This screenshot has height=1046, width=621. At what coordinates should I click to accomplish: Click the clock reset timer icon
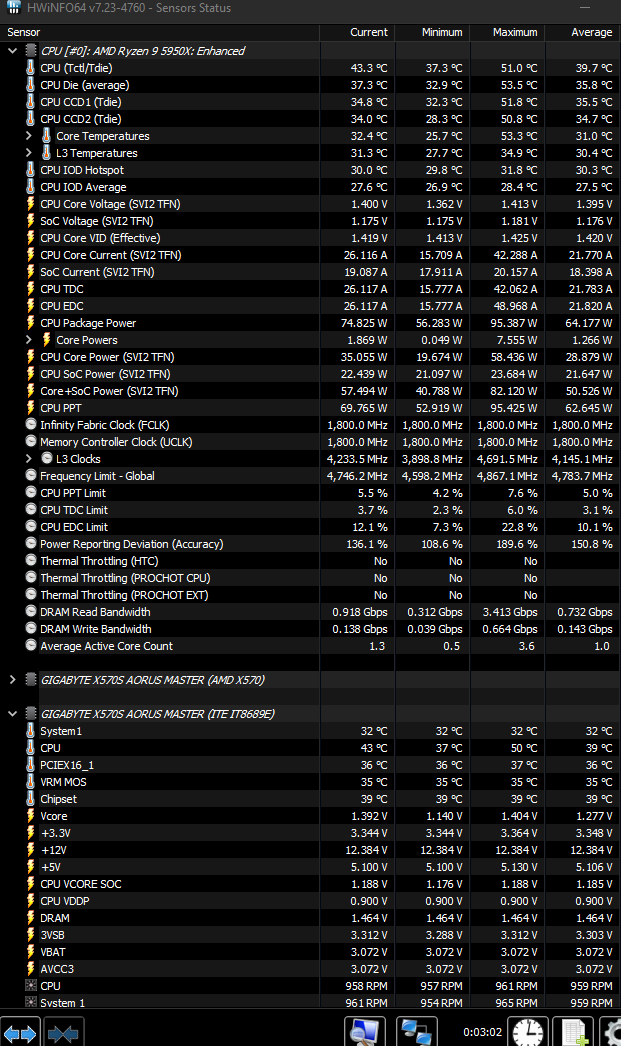point(528,1033)
